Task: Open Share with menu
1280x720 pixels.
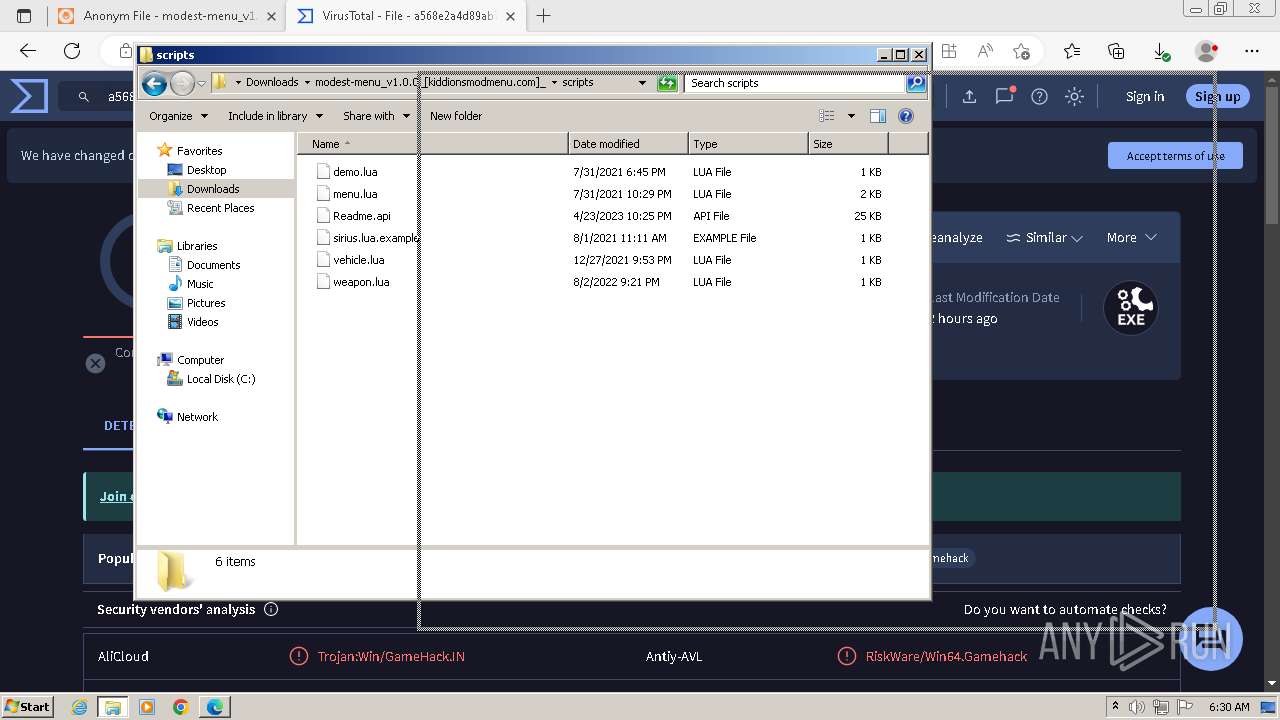Action: (376, 116)
